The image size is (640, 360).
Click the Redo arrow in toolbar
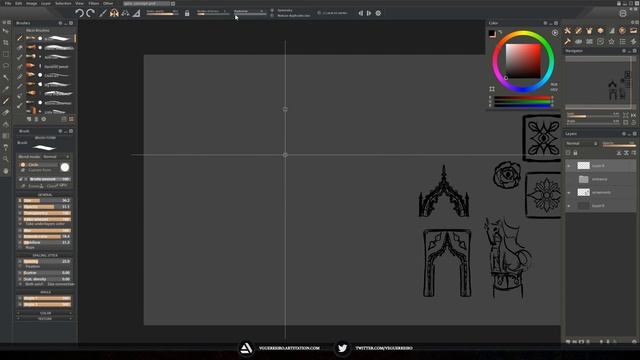click(91, 13)
